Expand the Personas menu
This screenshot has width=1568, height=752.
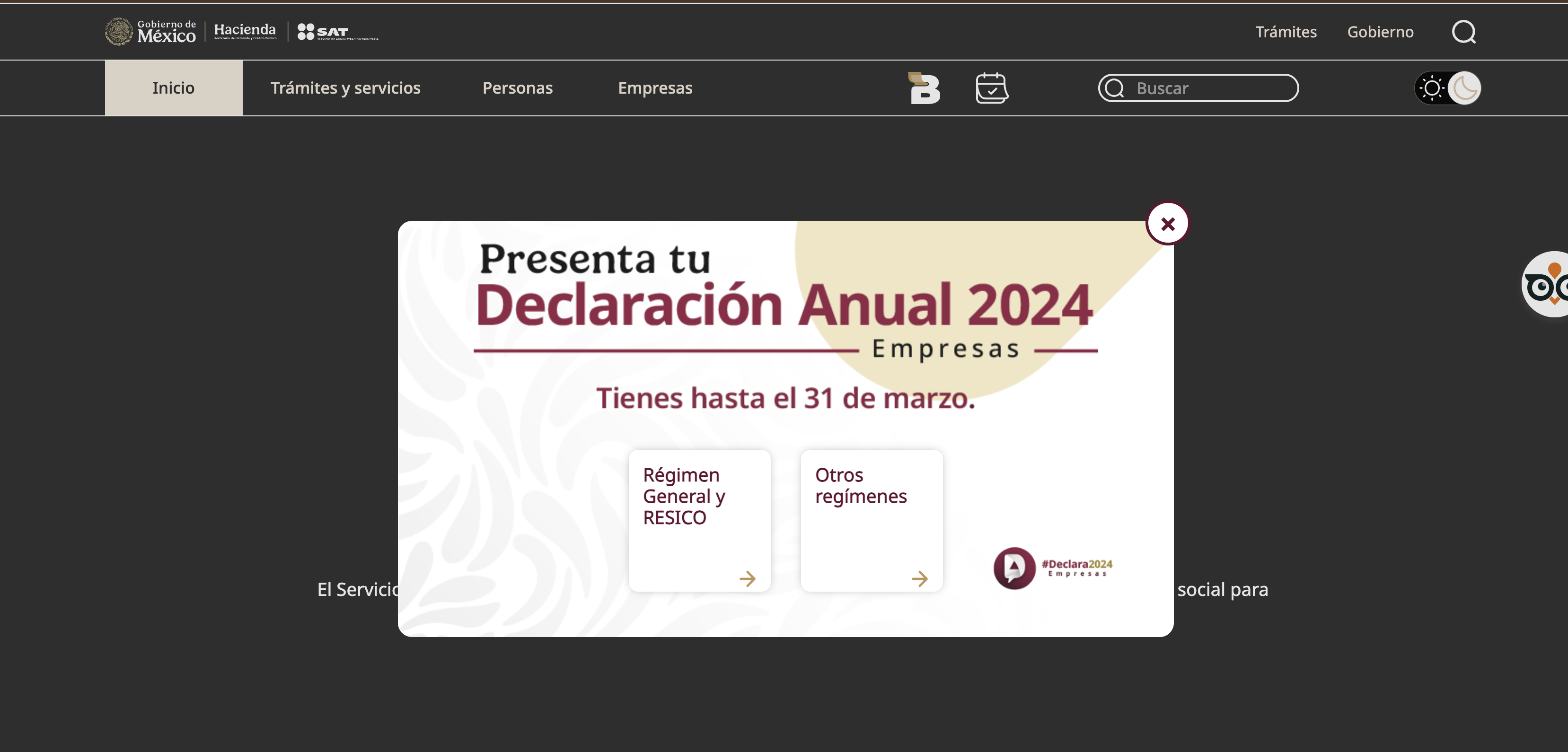click(518, 88)
